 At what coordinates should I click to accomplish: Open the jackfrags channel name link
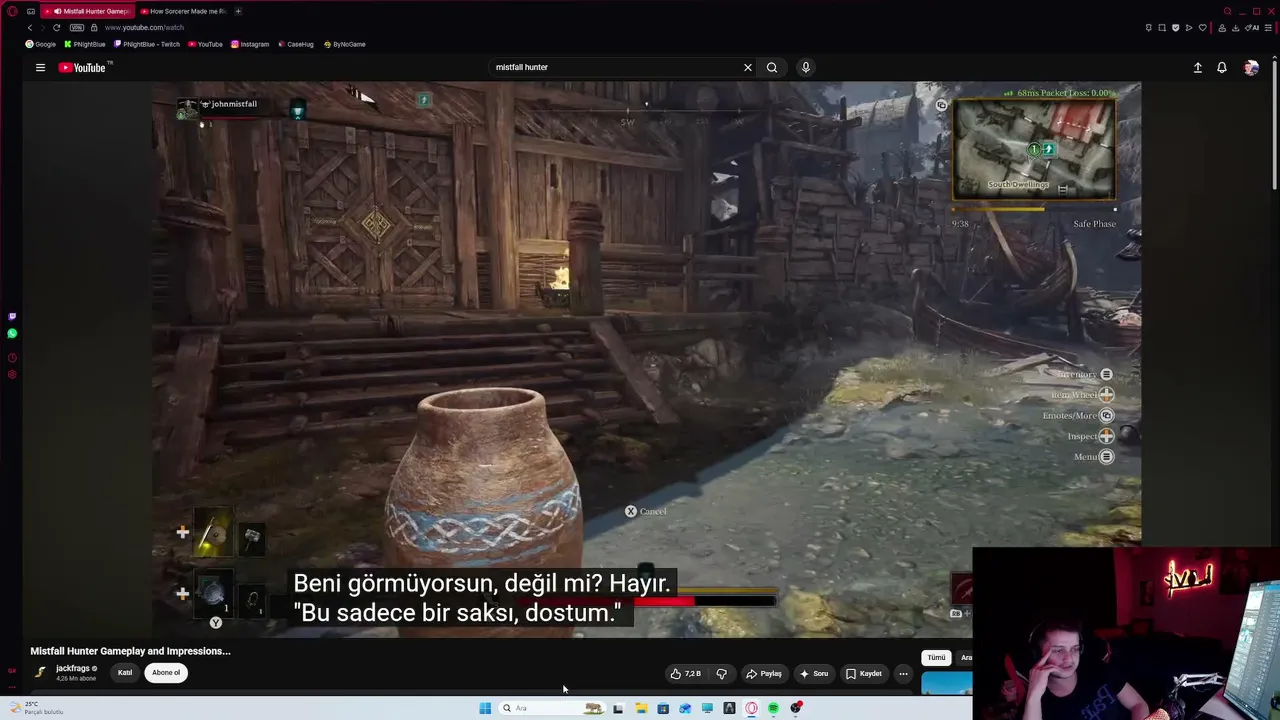(73, 668)
